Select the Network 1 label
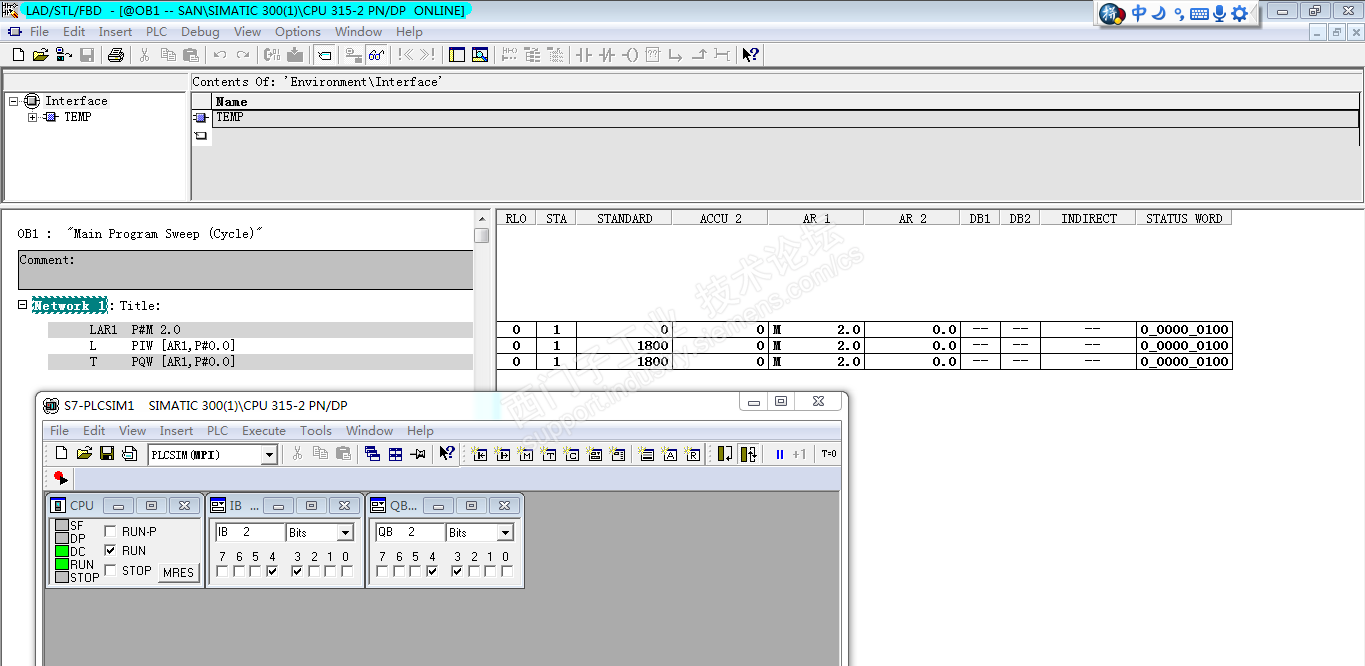This screenshot has height=666, width=1365. pos(69,305)
